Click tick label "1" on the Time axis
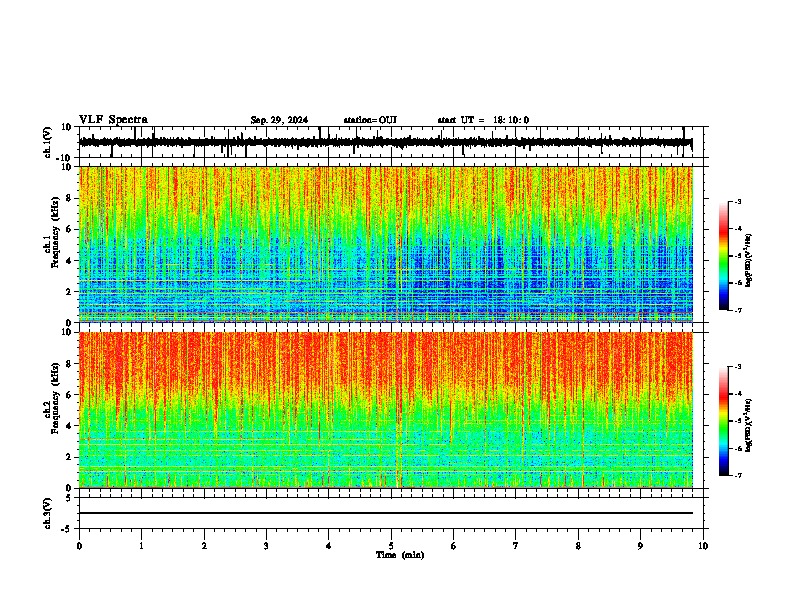 point(141,546)
